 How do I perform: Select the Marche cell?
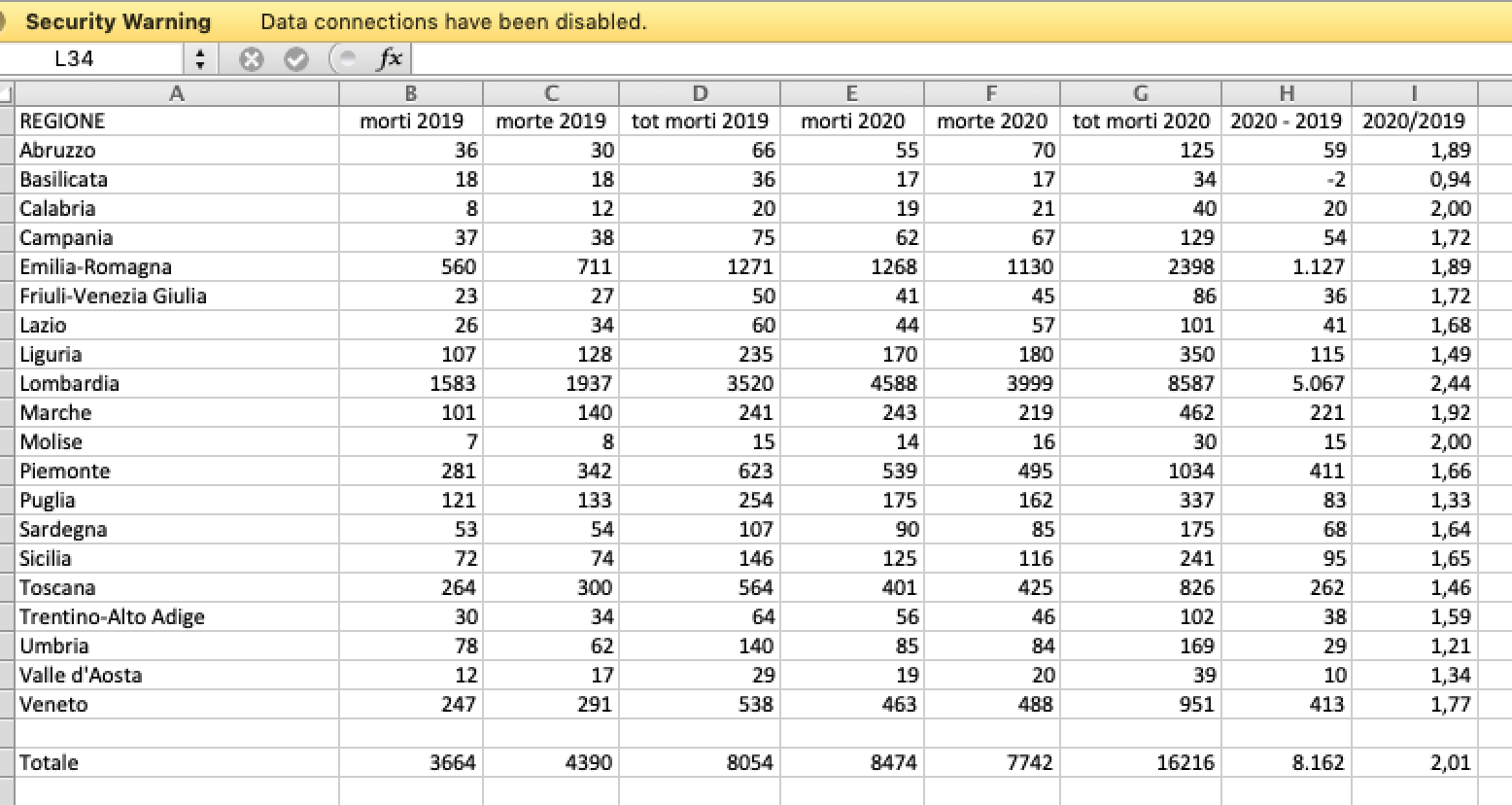[177, 412]
